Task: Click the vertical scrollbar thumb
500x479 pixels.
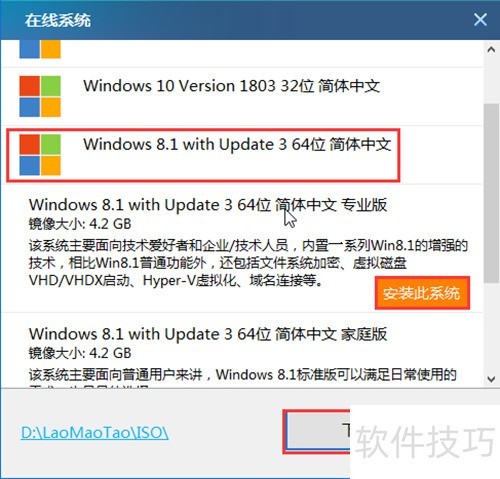Action: 491,193
